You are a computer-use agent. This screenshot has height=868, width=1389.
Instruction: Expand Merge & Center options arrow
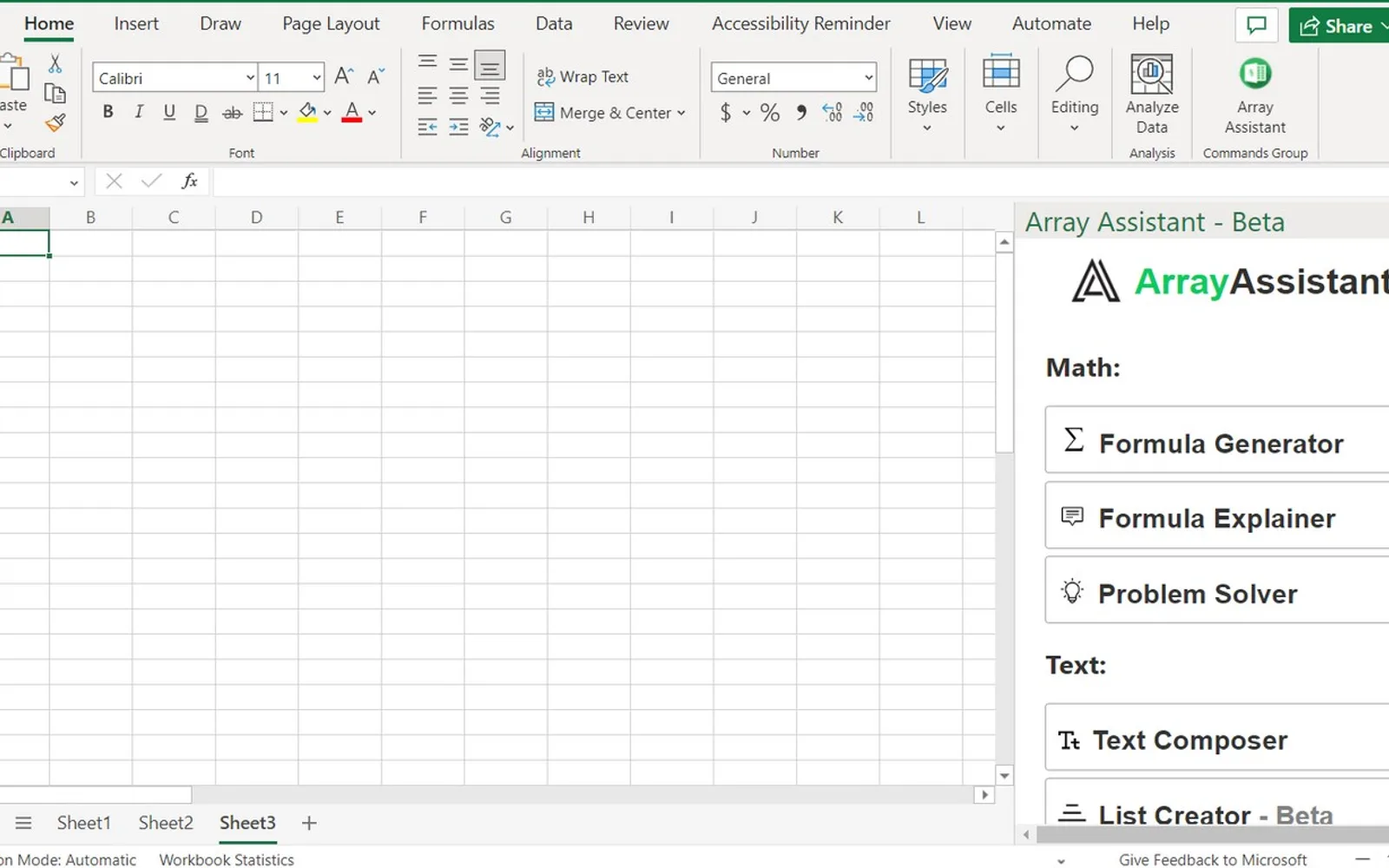pos(681,113)
